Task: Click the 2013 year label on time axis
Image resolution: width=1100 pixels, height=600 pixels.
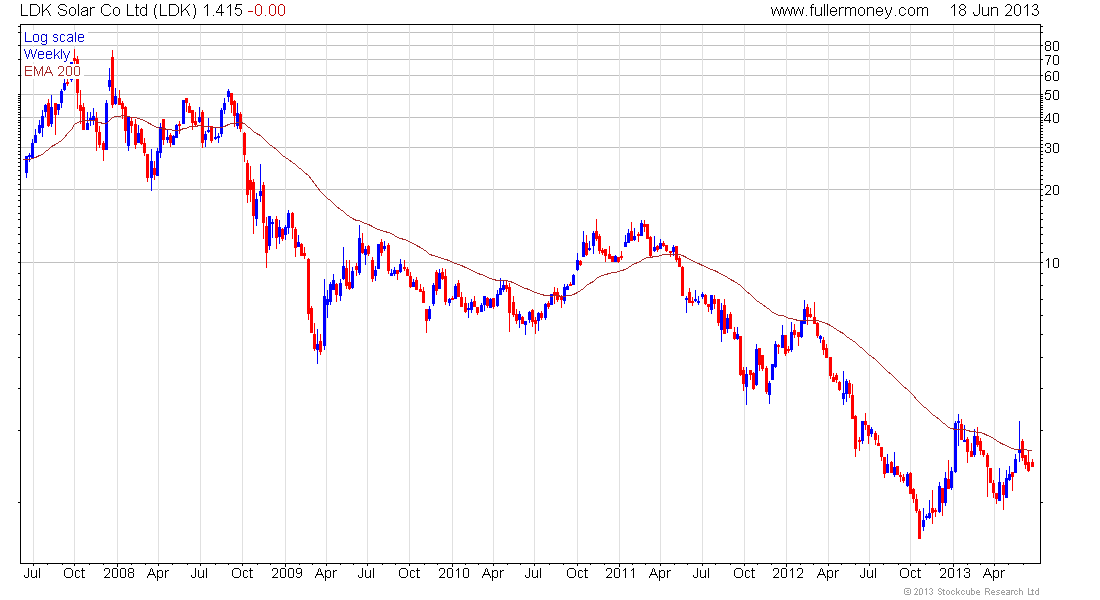Action: click(955, 573)
